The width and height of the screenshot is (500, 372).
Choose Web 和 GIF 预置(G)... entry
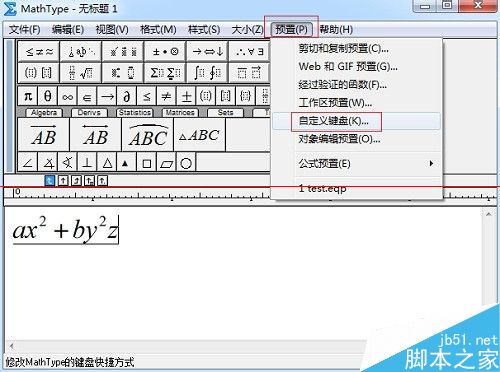tap(357, 67)
